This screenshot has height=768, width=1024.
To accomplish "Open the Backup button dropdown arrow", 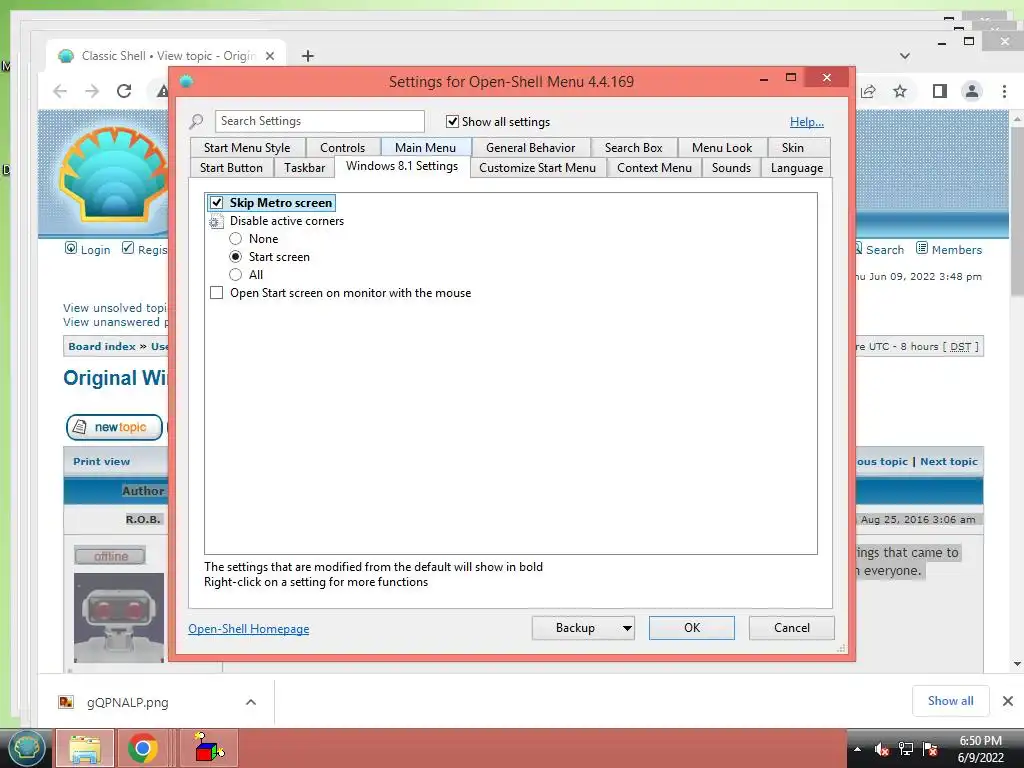I will (x=626, y=628).
